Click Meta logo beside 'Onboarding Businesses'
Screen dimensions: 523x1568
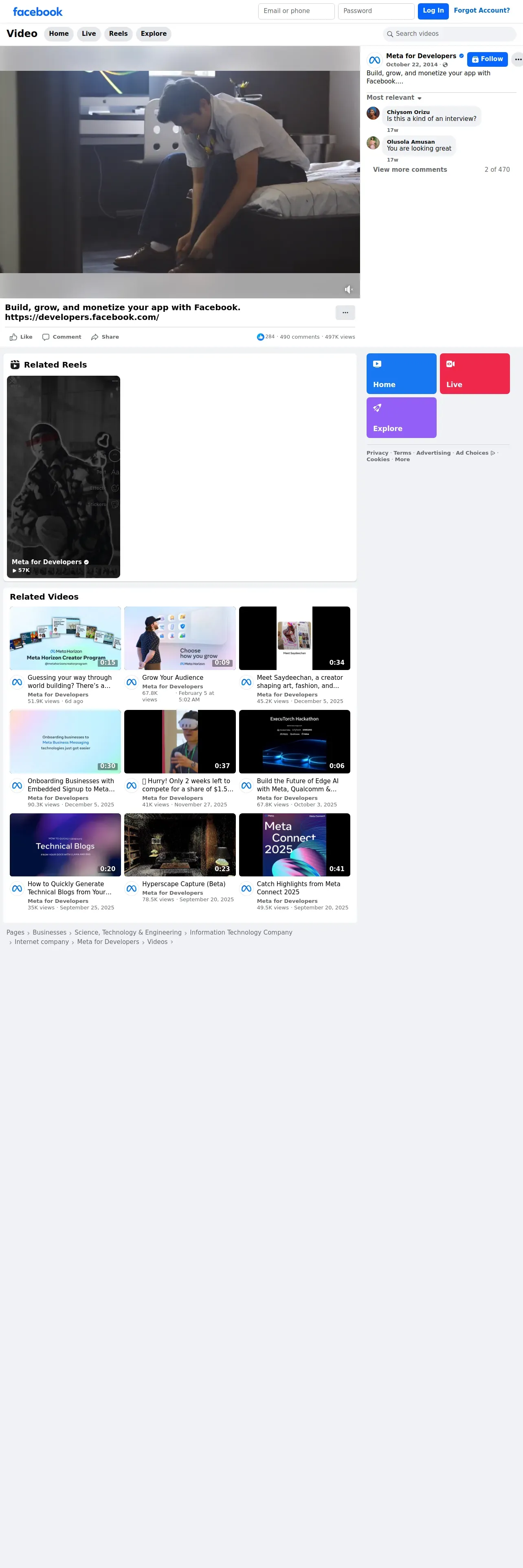[17, 786]
